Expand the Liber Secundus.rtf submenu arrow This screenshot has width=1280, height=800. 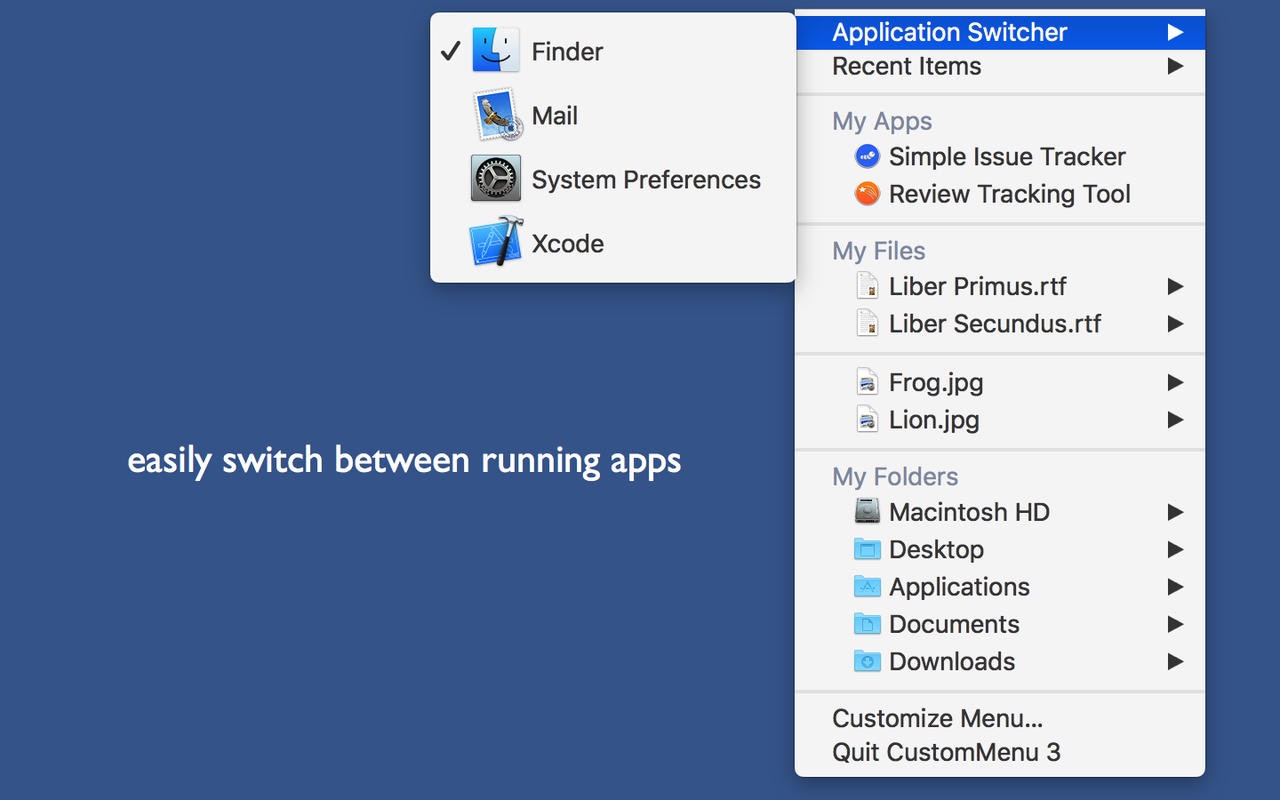pyautogui.click(x=1176, y=323)
